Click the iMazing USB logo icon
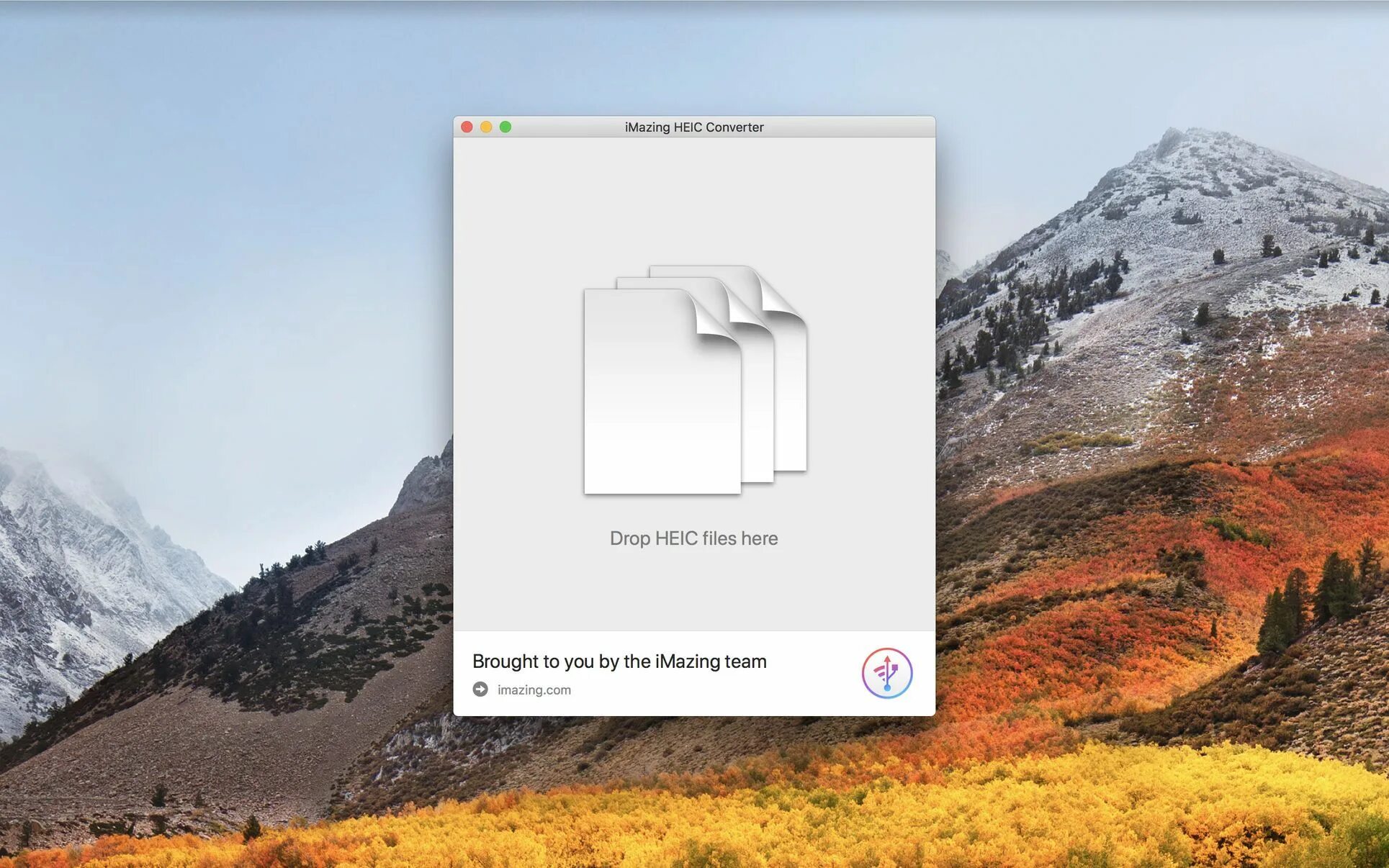 coord(887,673)
